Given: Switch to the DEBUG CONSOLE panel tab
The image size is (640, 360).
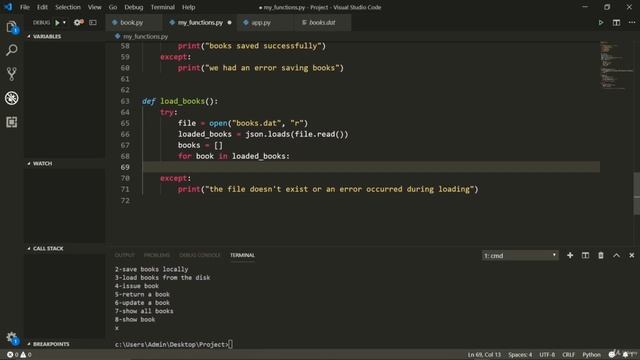Looking at the screenshot, I should 200,255.
